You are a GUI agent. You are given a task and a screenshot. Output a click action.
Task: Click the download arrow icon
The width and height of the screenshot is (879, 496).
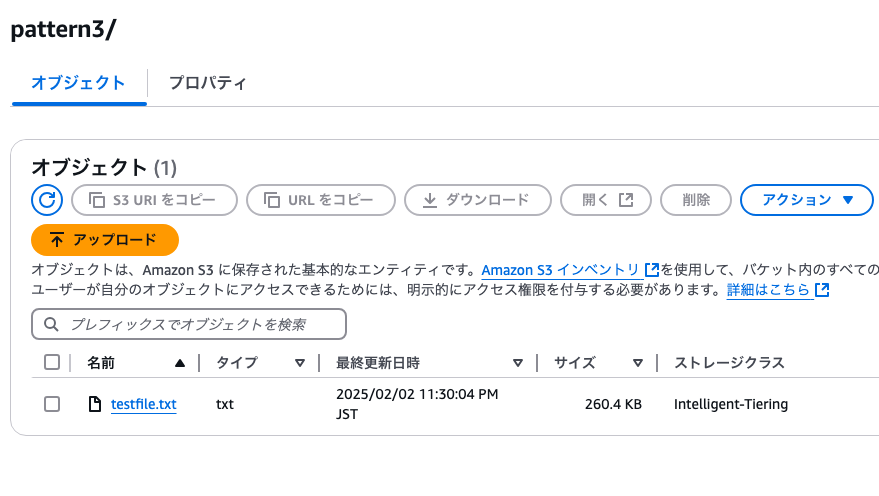(429, 200)
